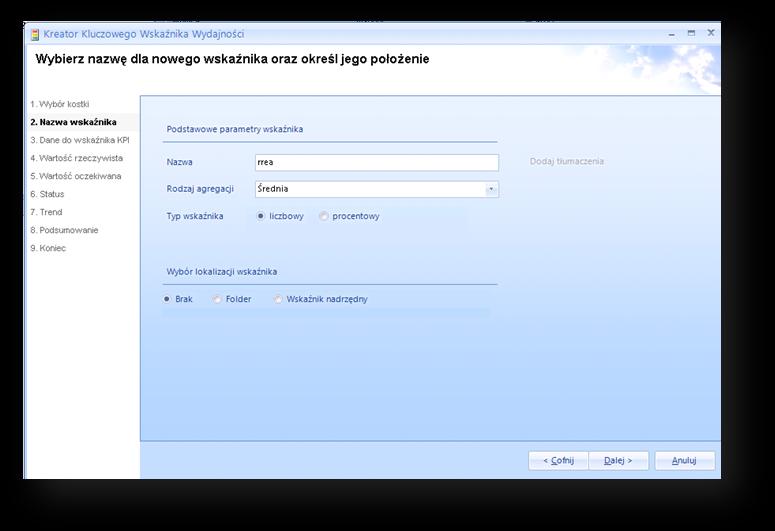This screenshot has width=775, height=531.
Task: Maximize the Kreator window
Action: pos(691,33)
